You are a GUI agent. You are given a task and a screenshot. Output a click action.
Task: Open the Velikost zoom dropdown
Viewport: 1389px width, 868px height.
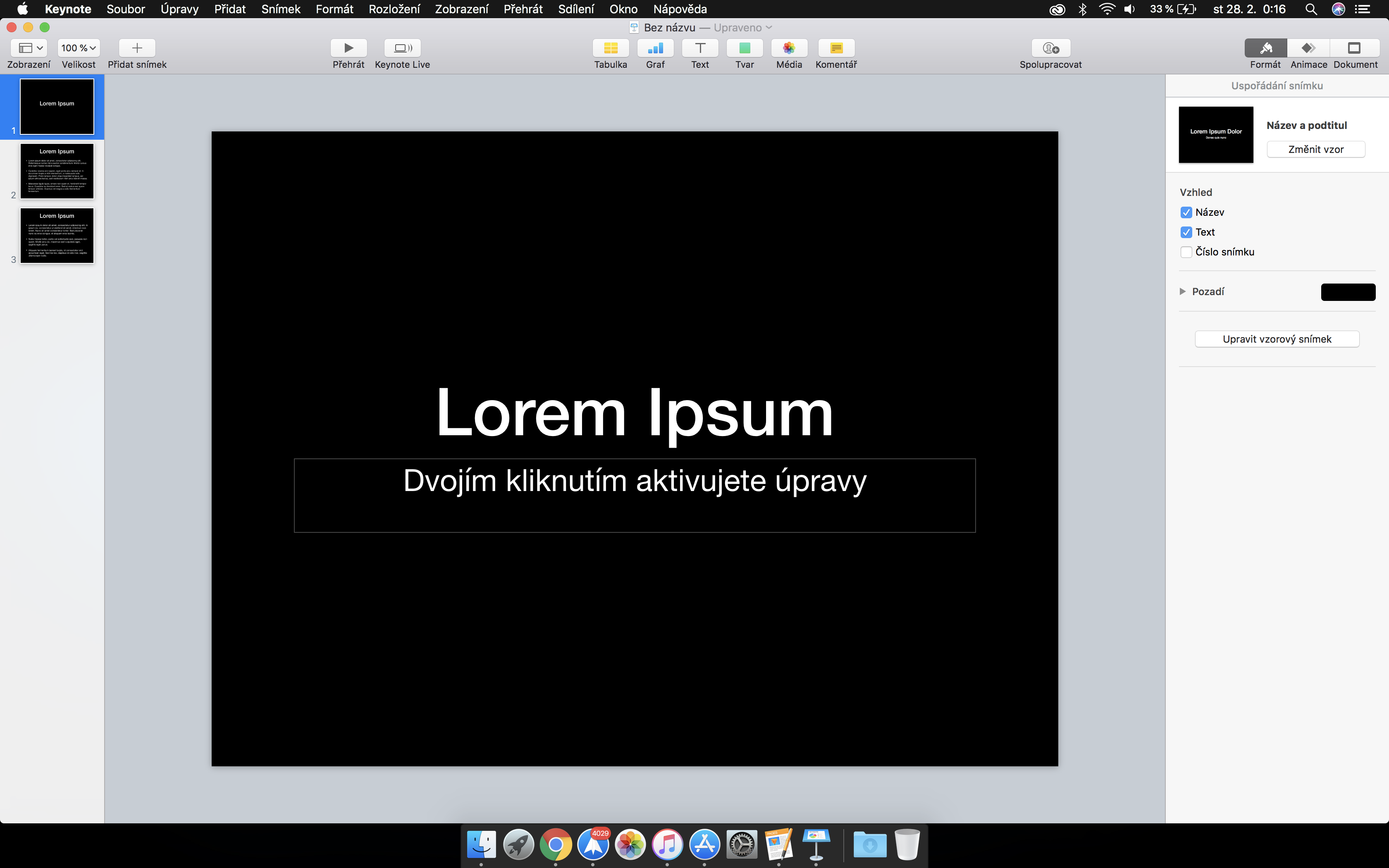[79, 48]
